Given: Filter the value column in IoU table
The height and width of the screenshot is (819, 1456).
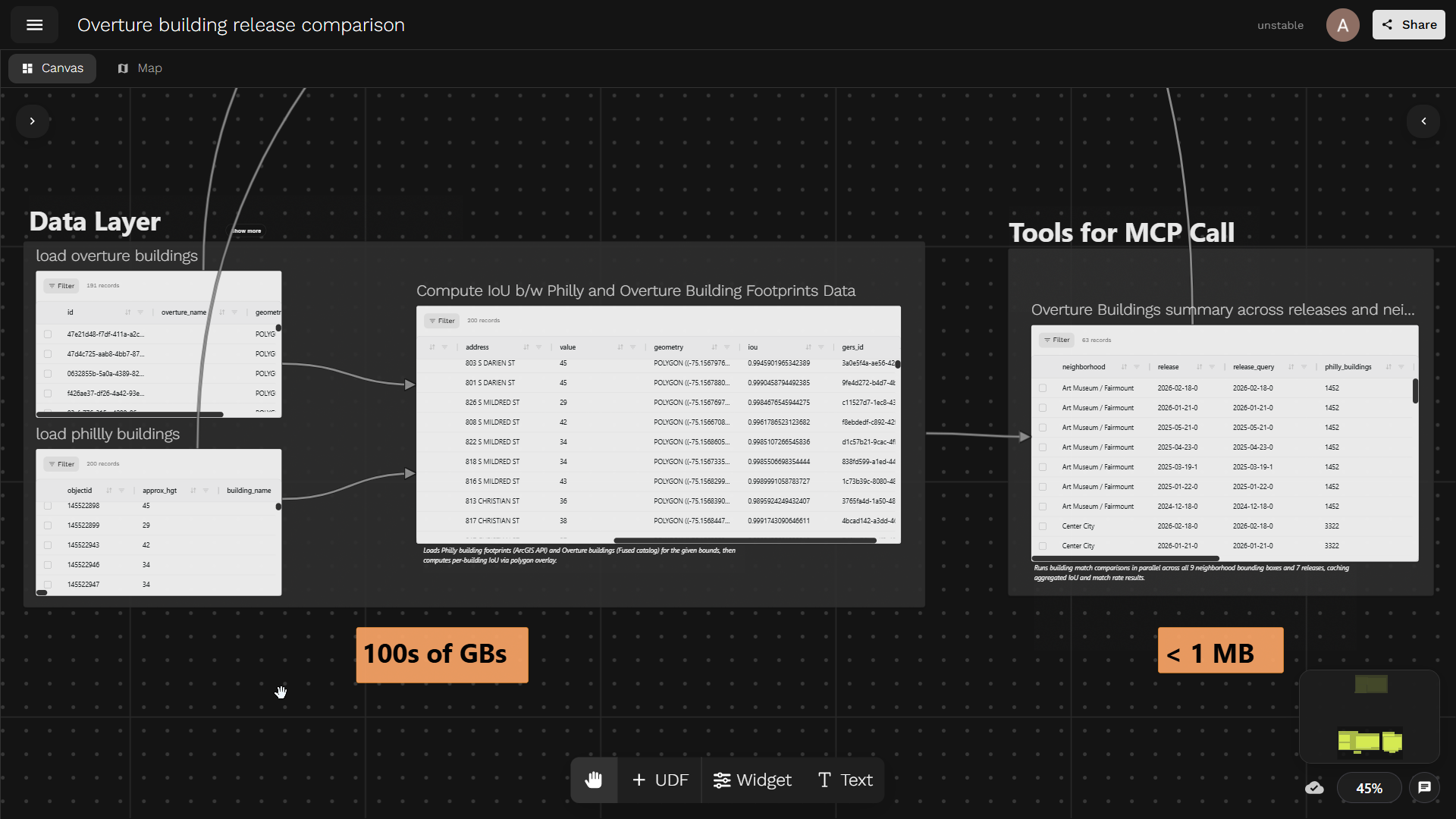Looking at the screenshot, I should pos(632,347).
